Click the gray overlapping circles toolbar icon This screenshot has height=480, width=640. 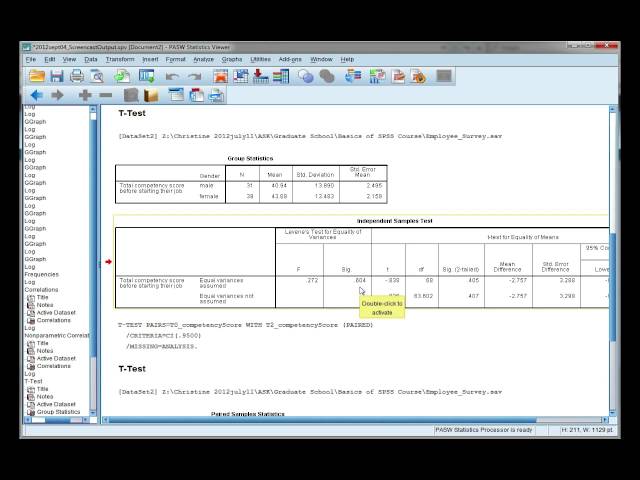[327, 76]
